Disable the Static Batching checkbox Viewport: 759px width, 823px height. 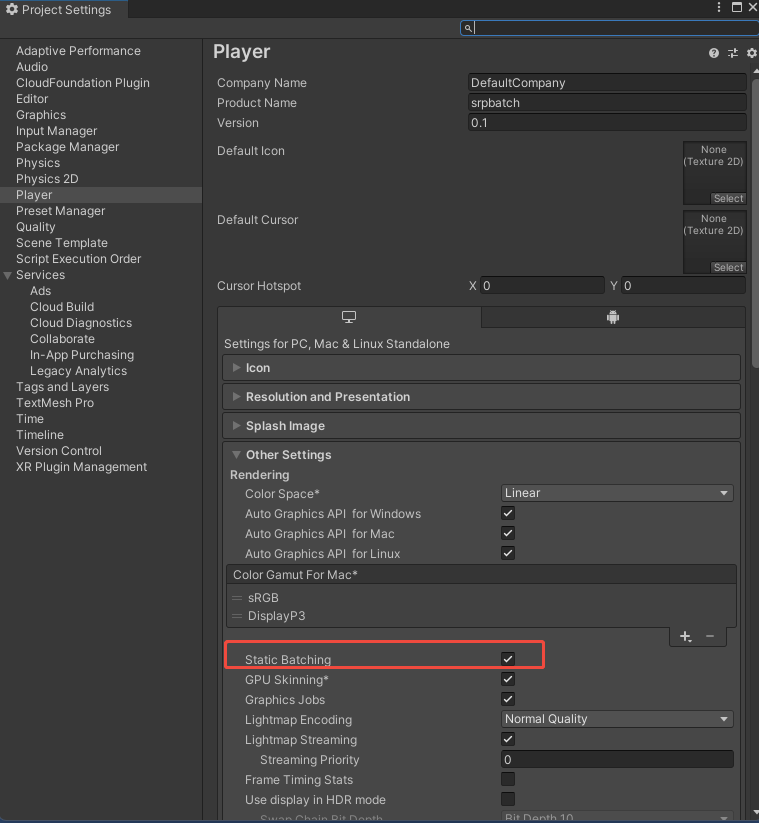click(x=508, y=659)
